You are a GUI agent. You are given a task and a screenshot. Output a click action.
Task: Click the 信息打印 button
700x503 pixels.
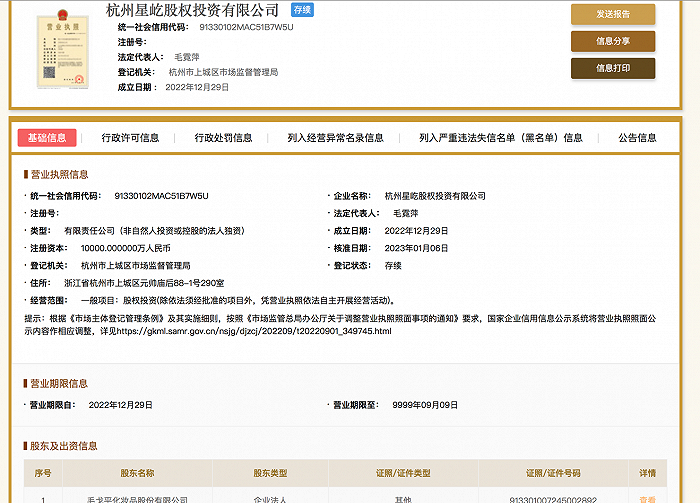coord(613,68)
